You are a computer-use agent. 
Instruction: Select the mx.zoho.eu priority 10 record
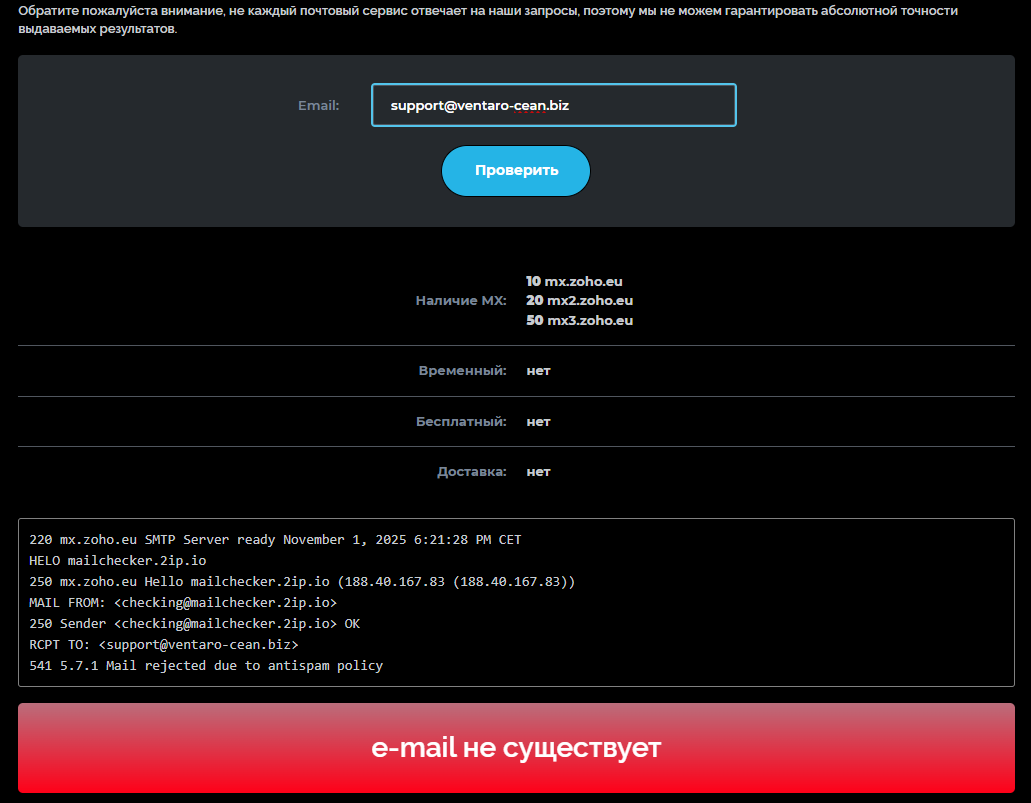(x=574, y=281)
